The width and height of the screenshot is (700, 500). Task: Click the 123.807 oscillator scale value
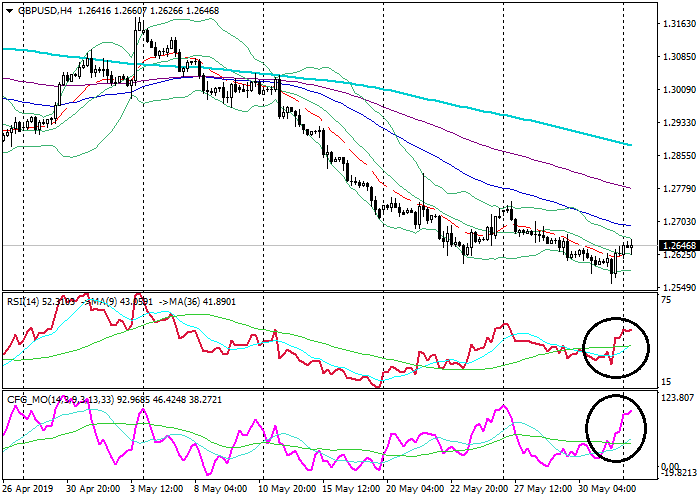click(676, 399)
